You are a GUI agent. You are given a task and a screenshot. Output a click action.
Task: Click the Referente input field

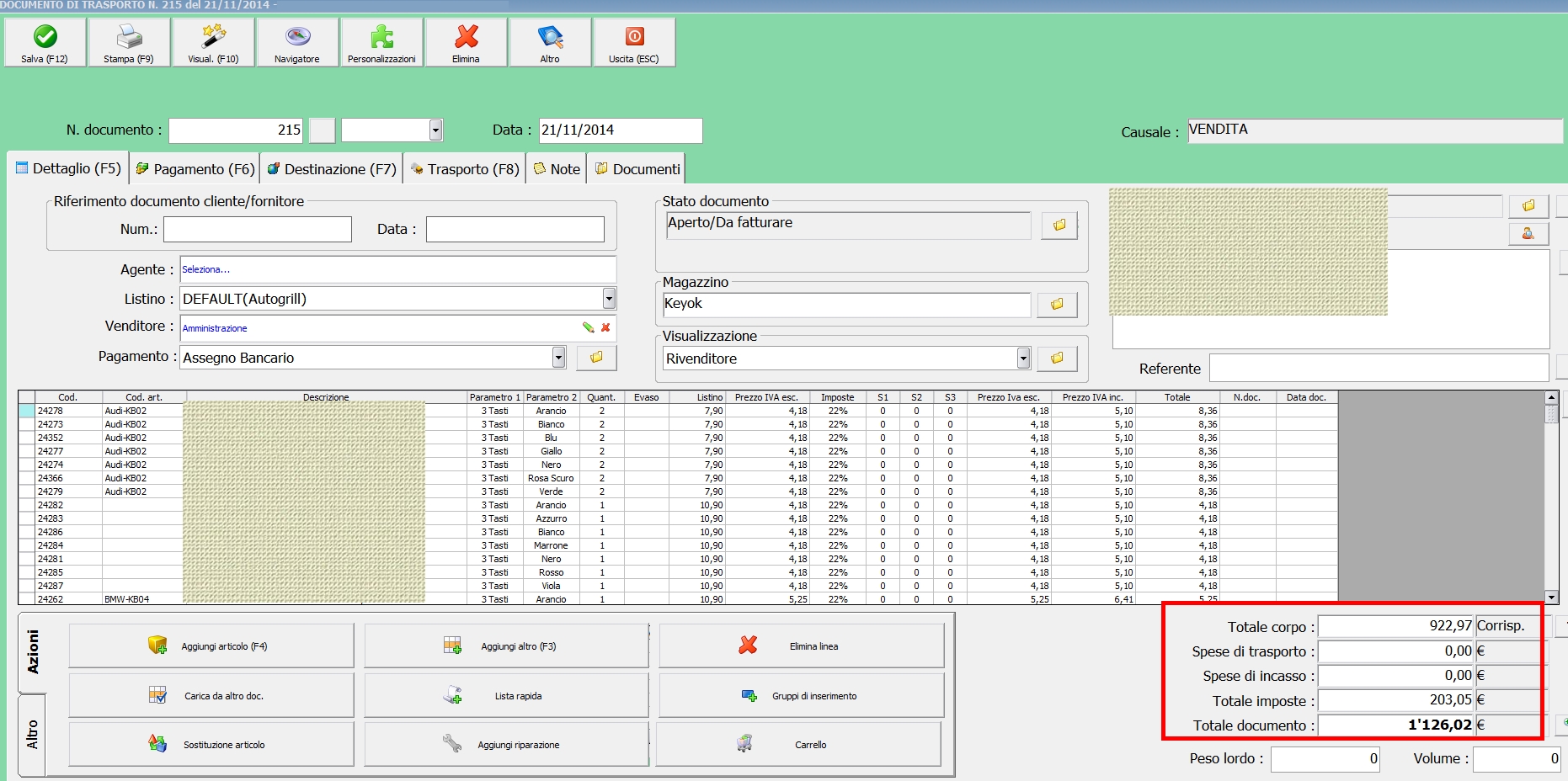coord(1379,368)
